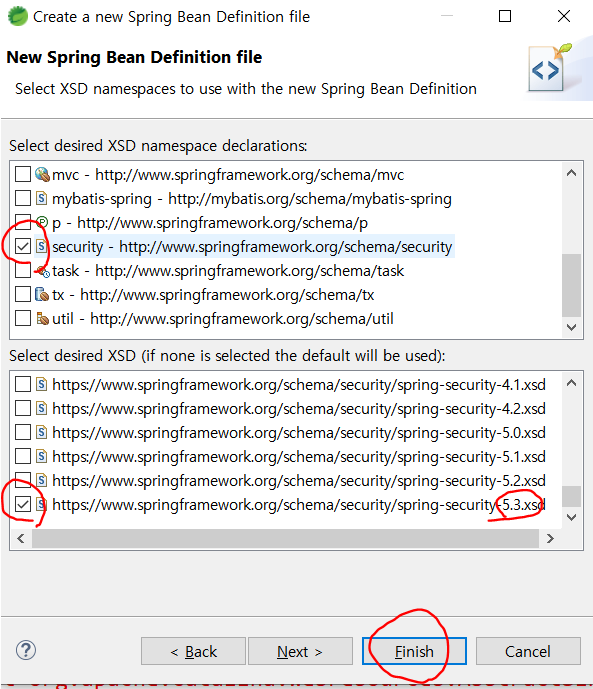The height and width of the screenshot is (689, 593).
Task: Go to previous page with Back
Action: coord(193,651)
